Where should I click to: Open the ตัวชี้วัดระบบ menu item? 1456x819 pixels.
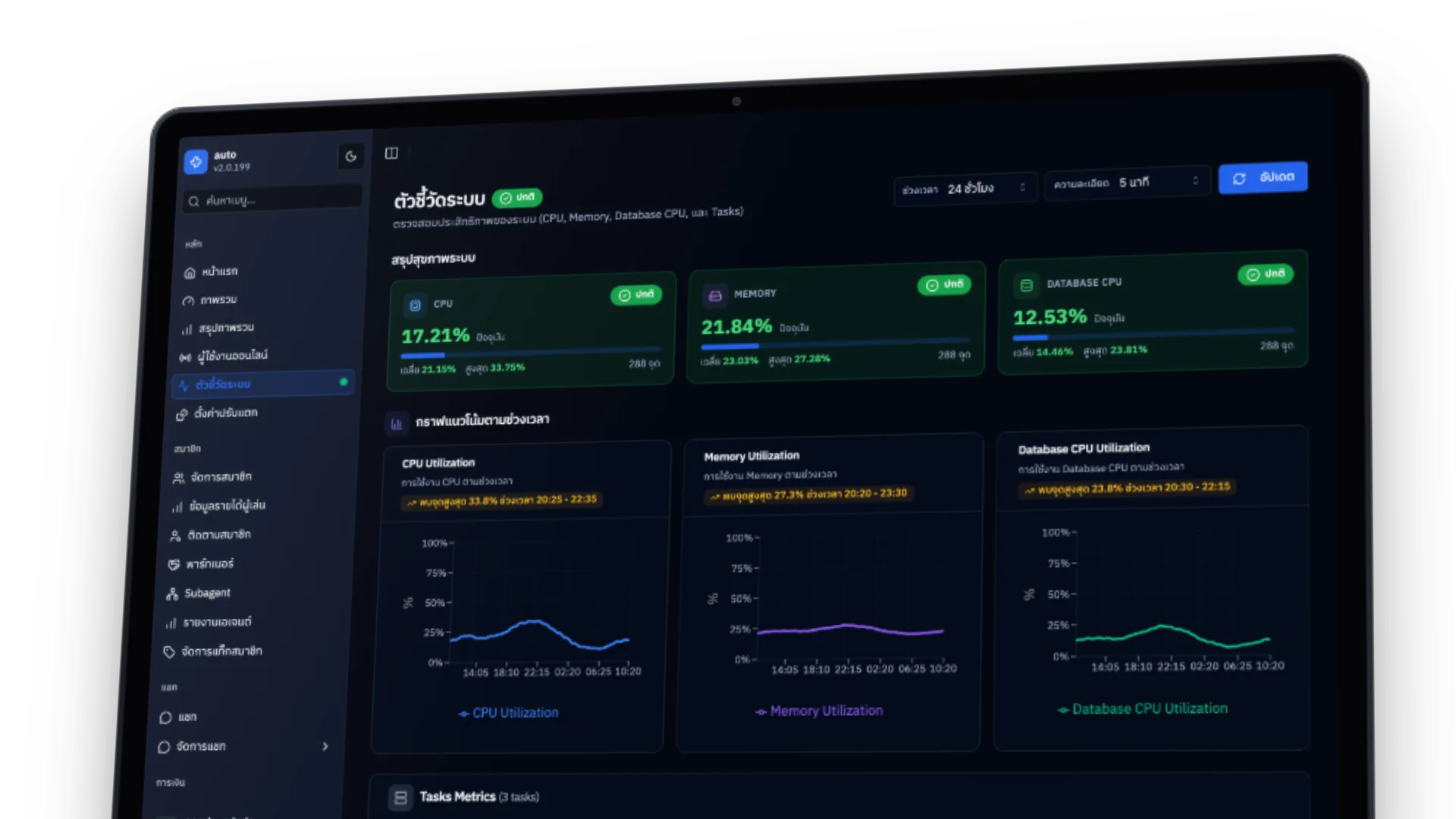coord(263,384)
